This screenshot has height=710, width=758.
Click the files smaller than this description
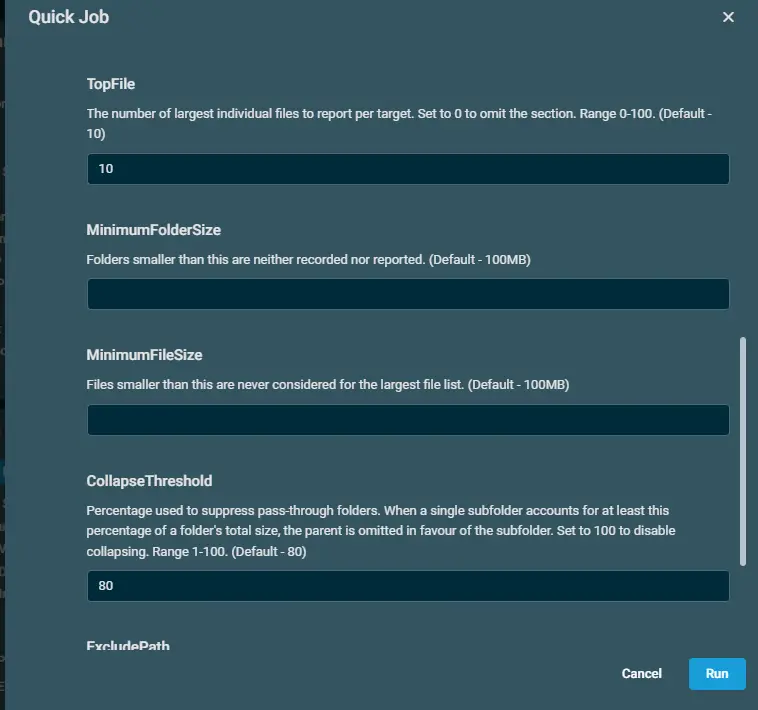(328, 385)
